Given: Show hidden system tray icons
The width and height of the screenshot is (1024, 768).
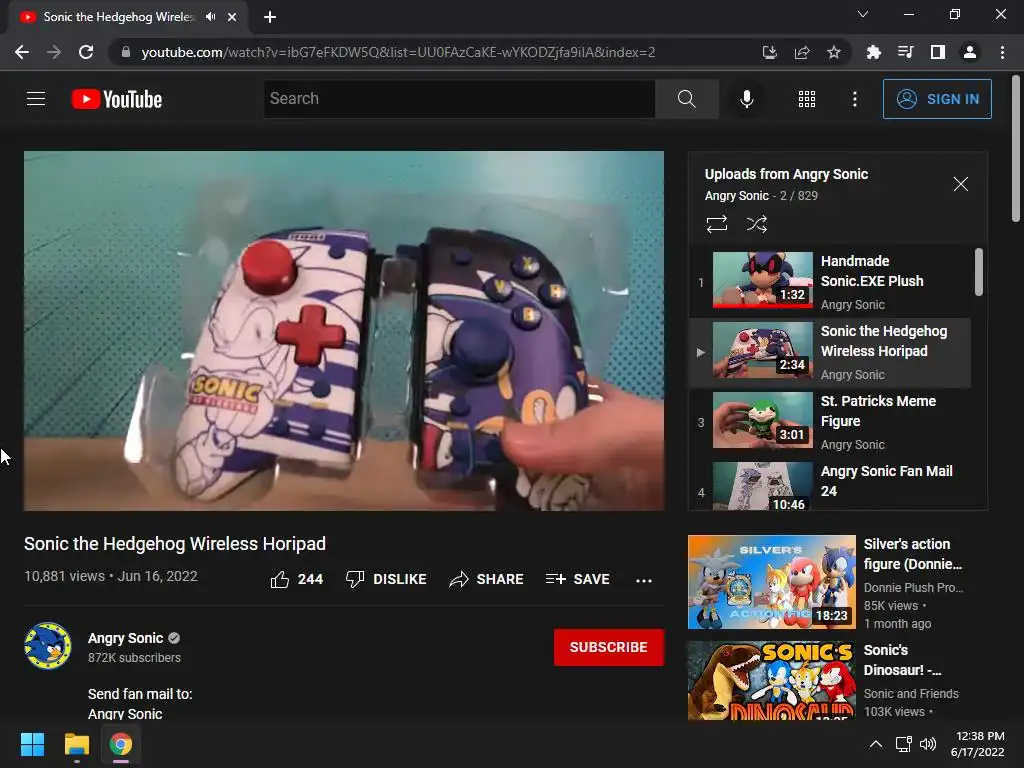Looking at the screenshot, I should pos(876,744).
